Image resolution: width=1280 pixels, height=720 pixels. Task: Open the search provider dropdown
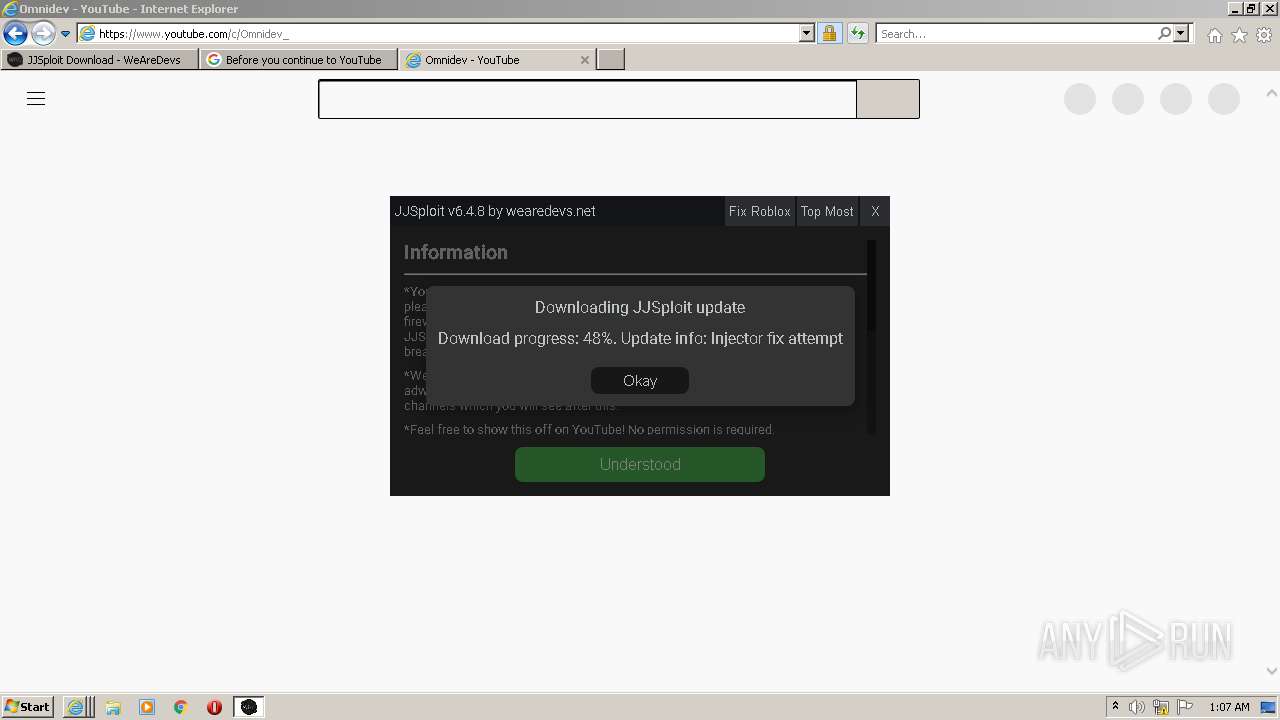[1181, 33]
